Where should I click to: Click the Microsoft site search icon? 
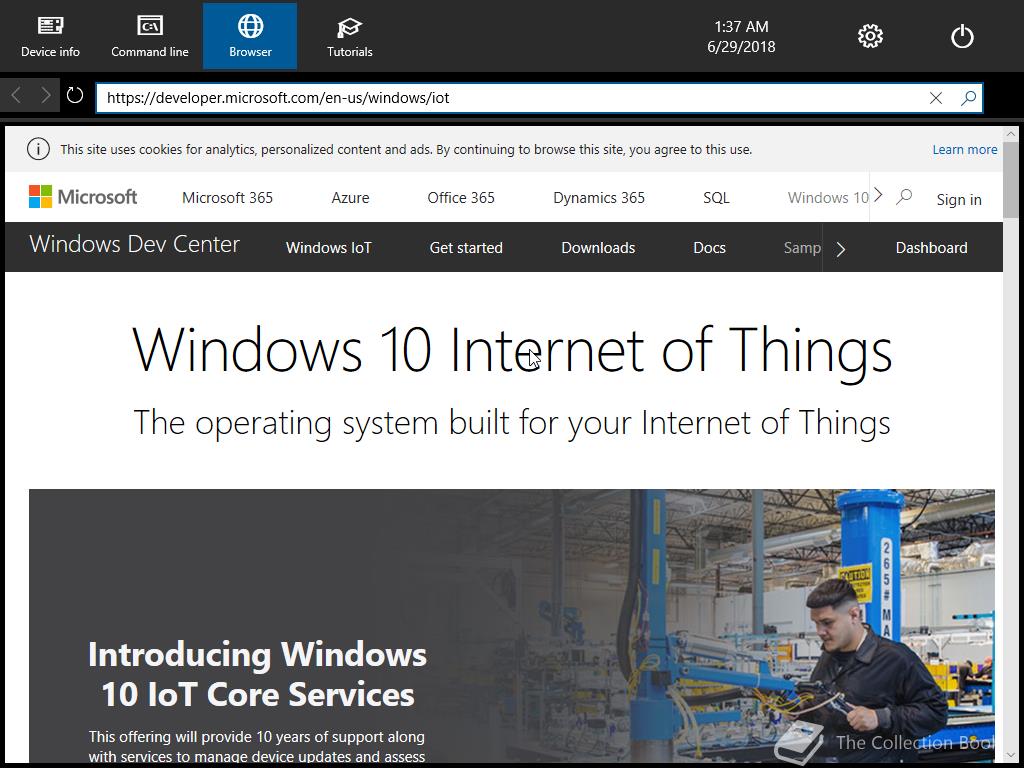(904, 197)
